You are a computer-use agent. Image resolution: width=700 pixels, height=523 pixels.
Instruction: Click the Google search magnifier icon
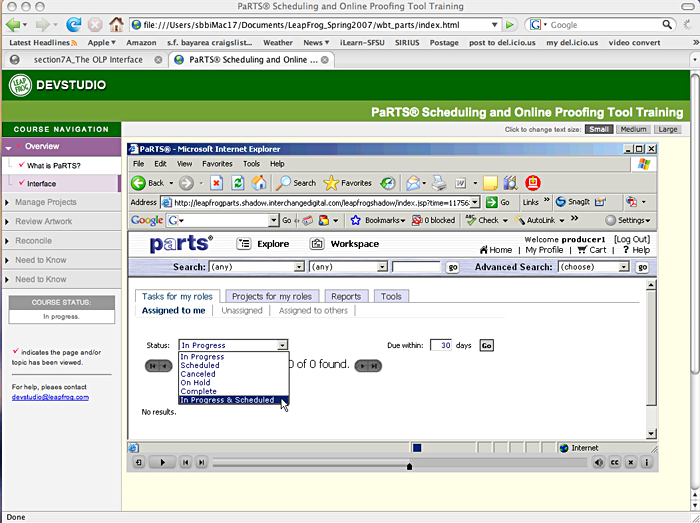tap(667, 25)
